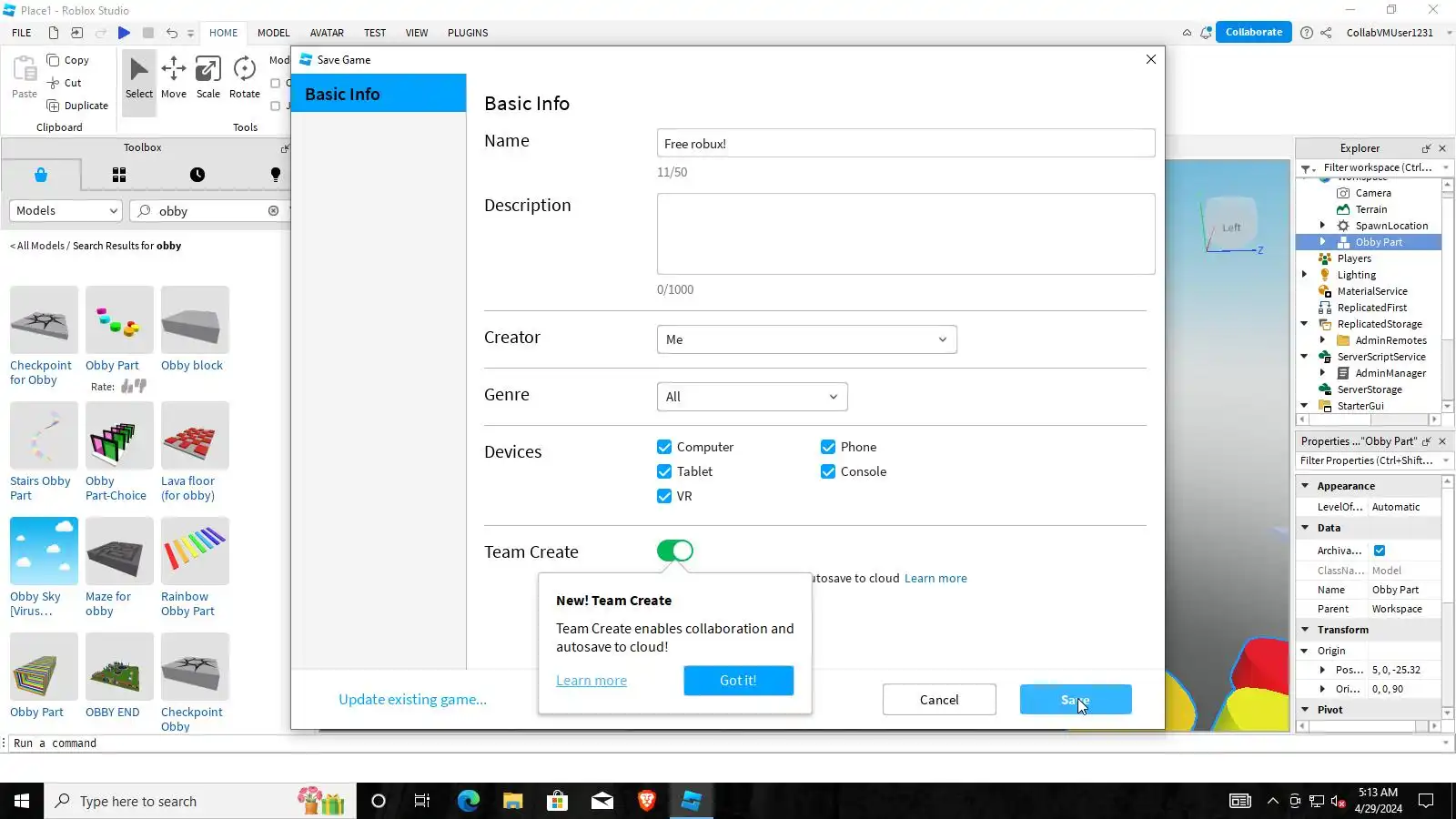
Task: Uncheck the VR device checkbox
Action: [664, 496]
